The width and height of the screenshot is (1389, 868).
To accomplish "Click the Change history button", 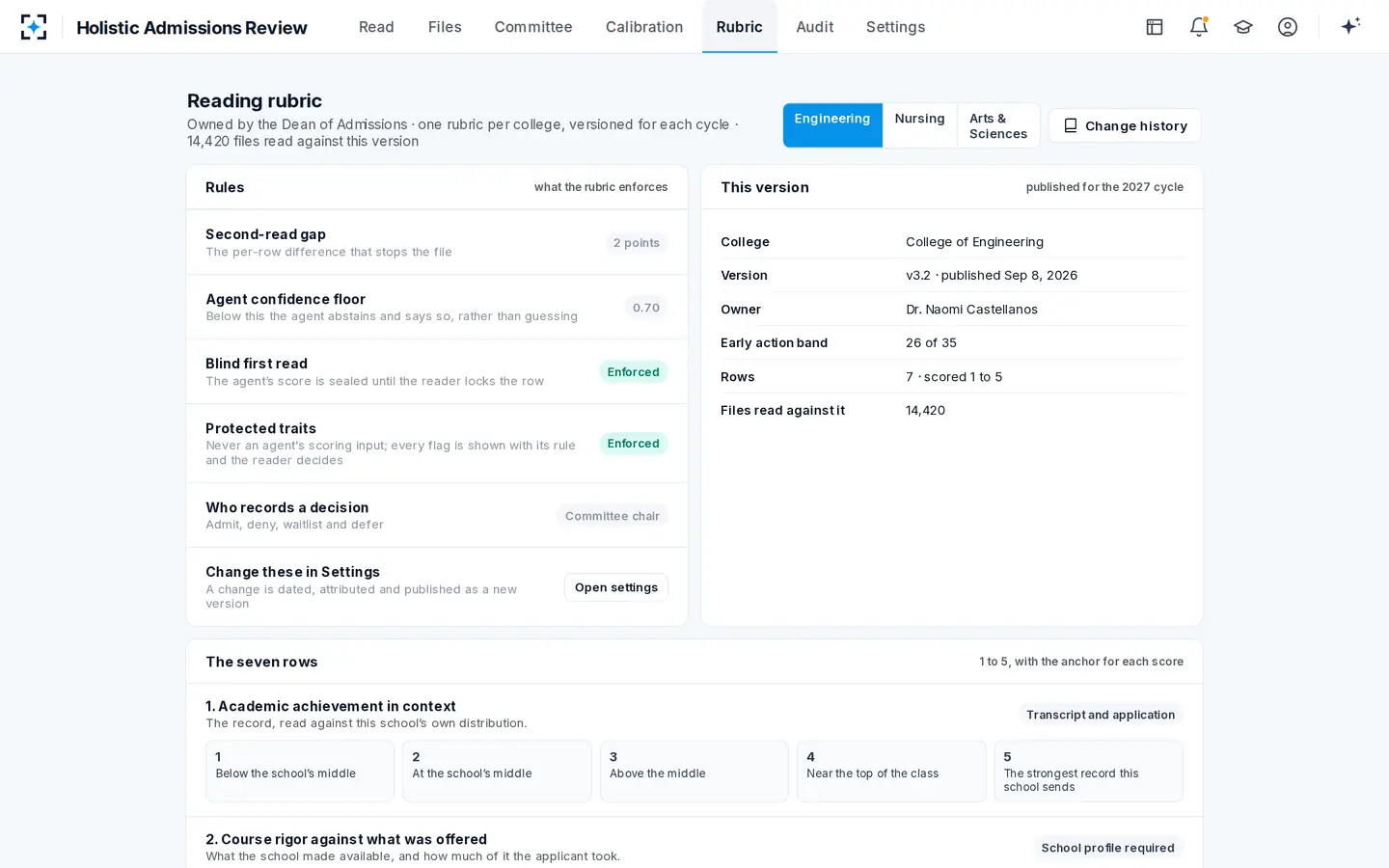I will [x=1125, y=125].
